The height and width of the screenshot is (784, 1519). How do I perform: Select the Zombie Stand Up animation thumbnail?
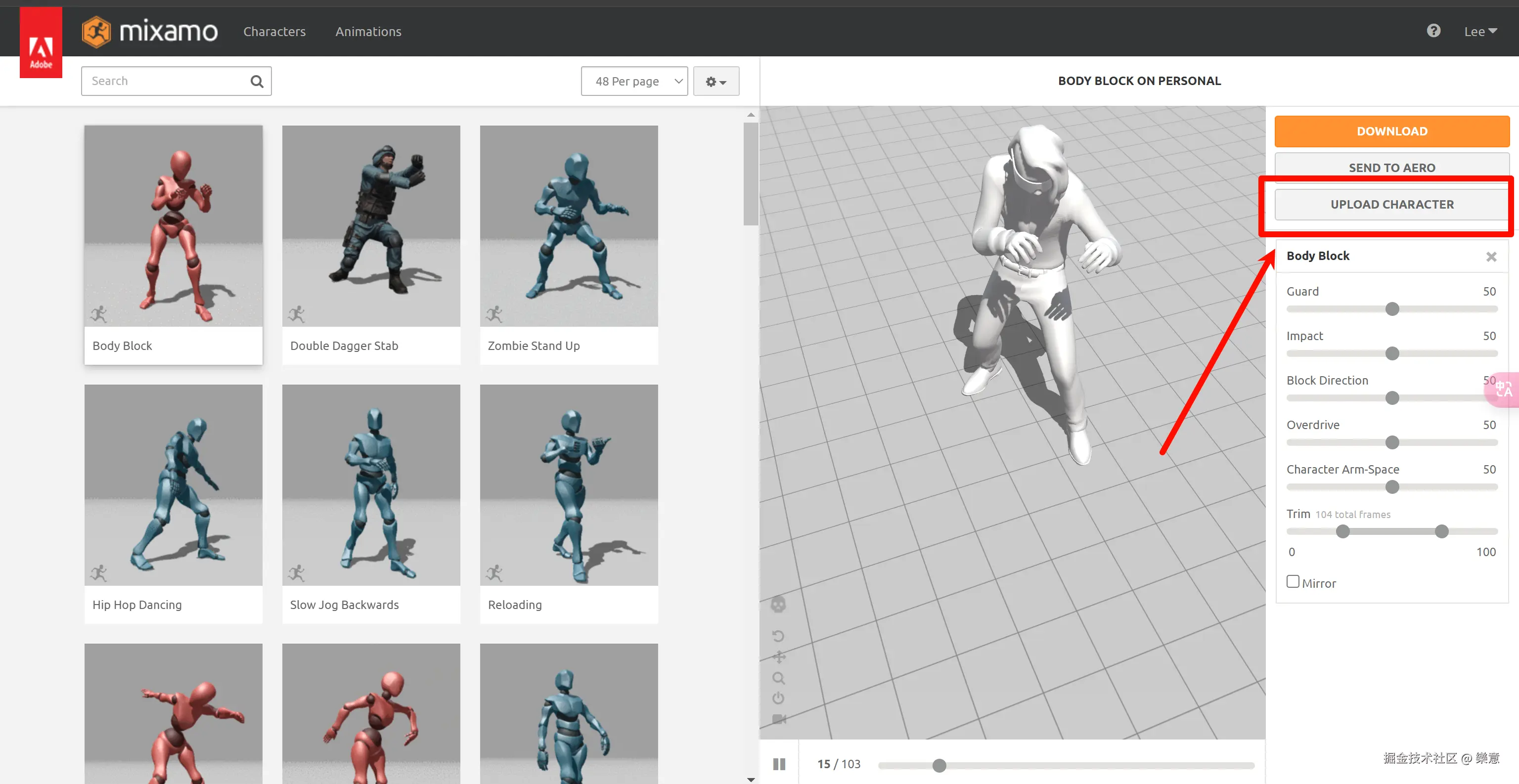coord(569,245)
